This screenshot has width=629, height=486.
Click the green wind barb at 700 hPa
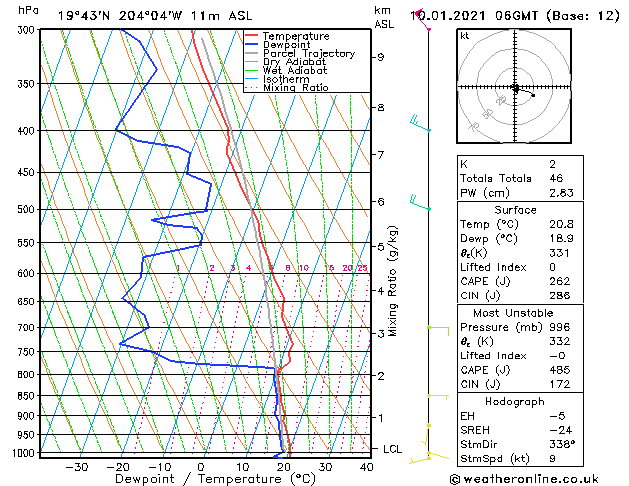pyautogui.click(x=438, y=330)
